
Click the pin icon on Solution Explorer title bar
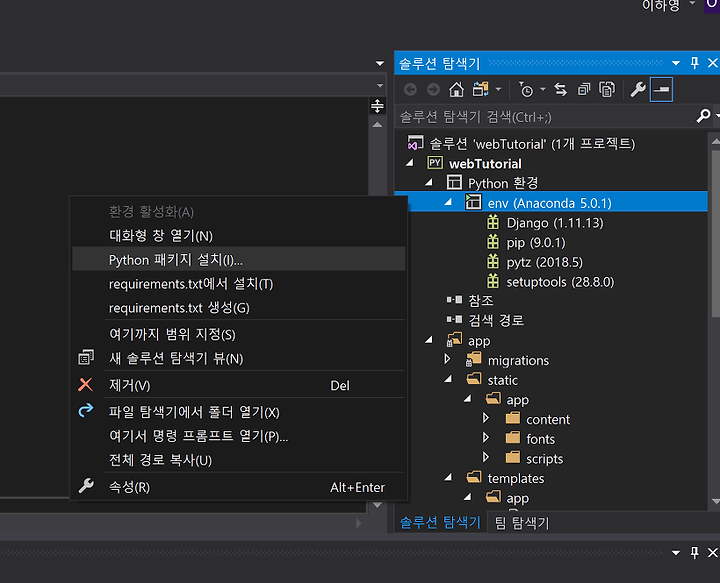point(695,63)
